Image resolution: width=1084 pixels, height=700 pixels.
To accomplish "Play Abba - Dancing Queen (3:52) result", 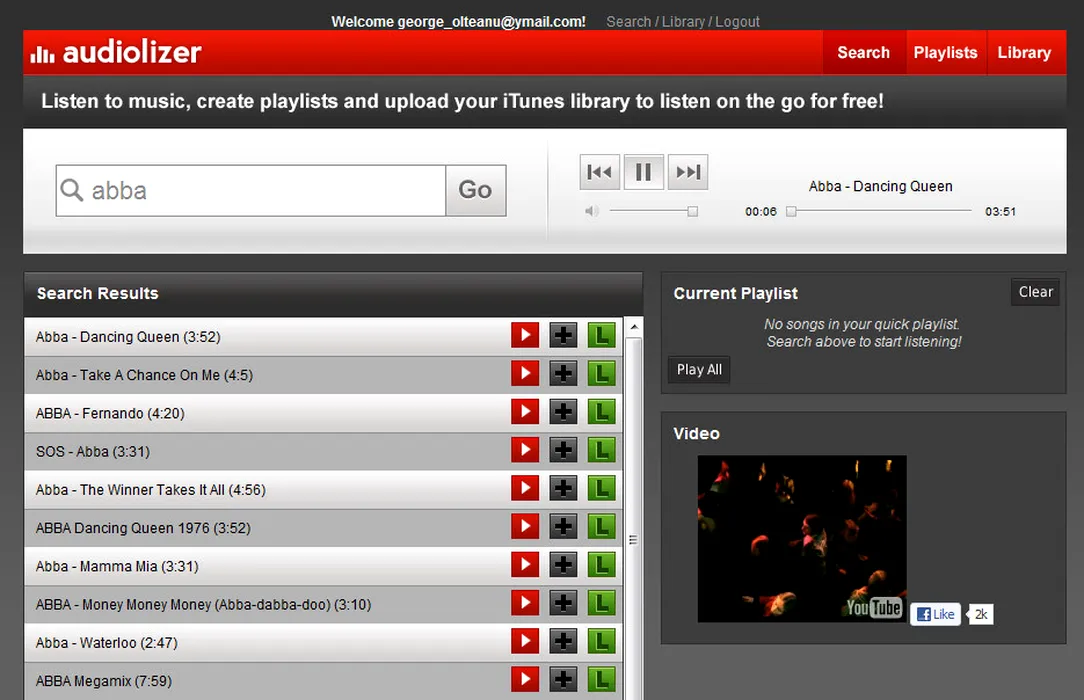I will click(525, 335).
